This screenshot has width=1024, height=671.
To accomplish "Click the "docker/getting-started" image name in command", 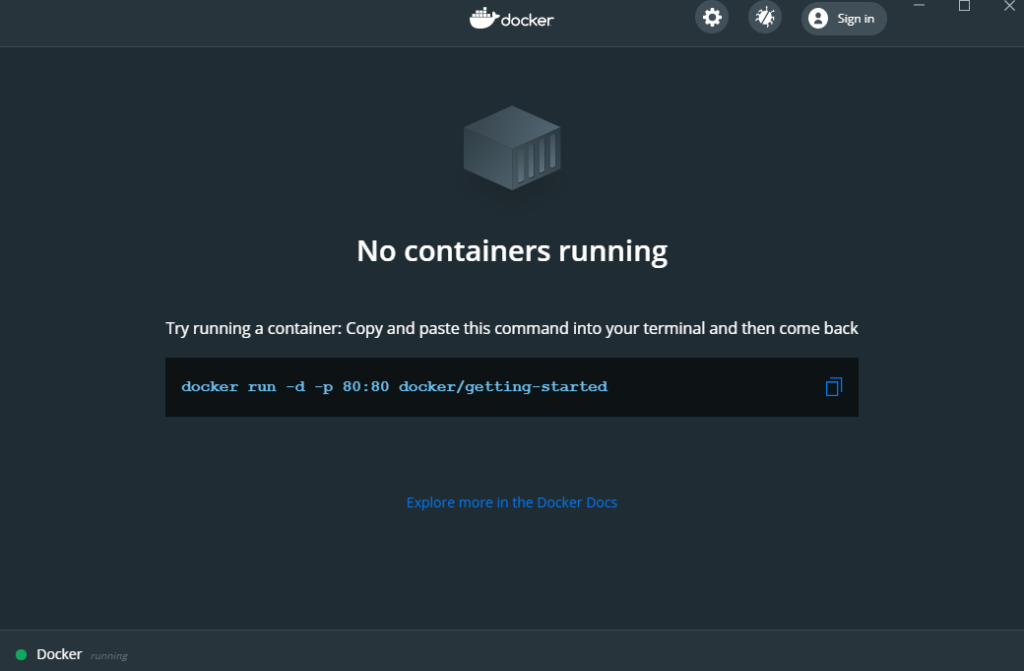I will point(503,387).
